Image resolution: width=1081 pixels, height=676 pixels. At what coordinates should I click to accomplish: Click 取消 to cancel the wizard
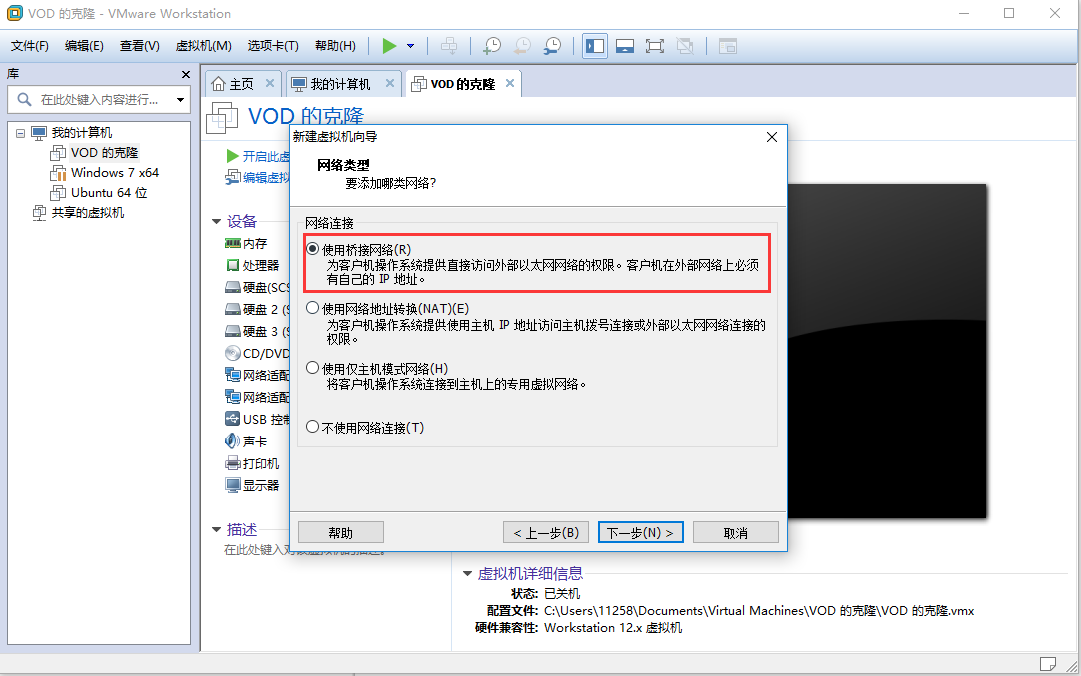[x=736, y=533]
